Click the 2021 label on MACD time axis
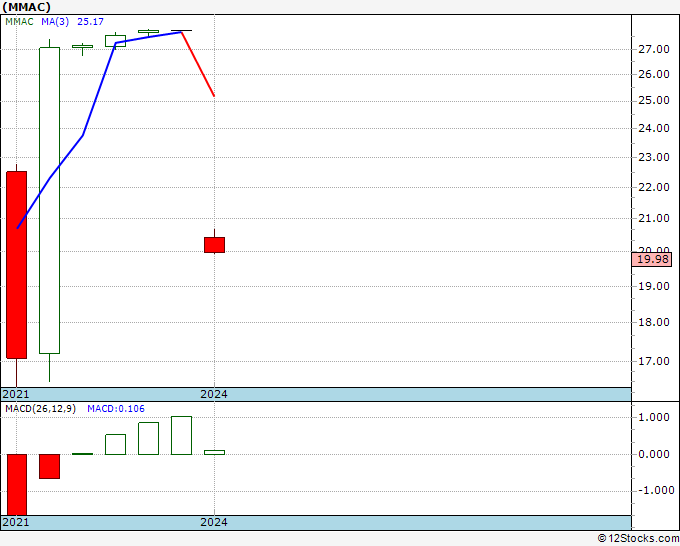680x546 pixels. (x=16, y=522)
